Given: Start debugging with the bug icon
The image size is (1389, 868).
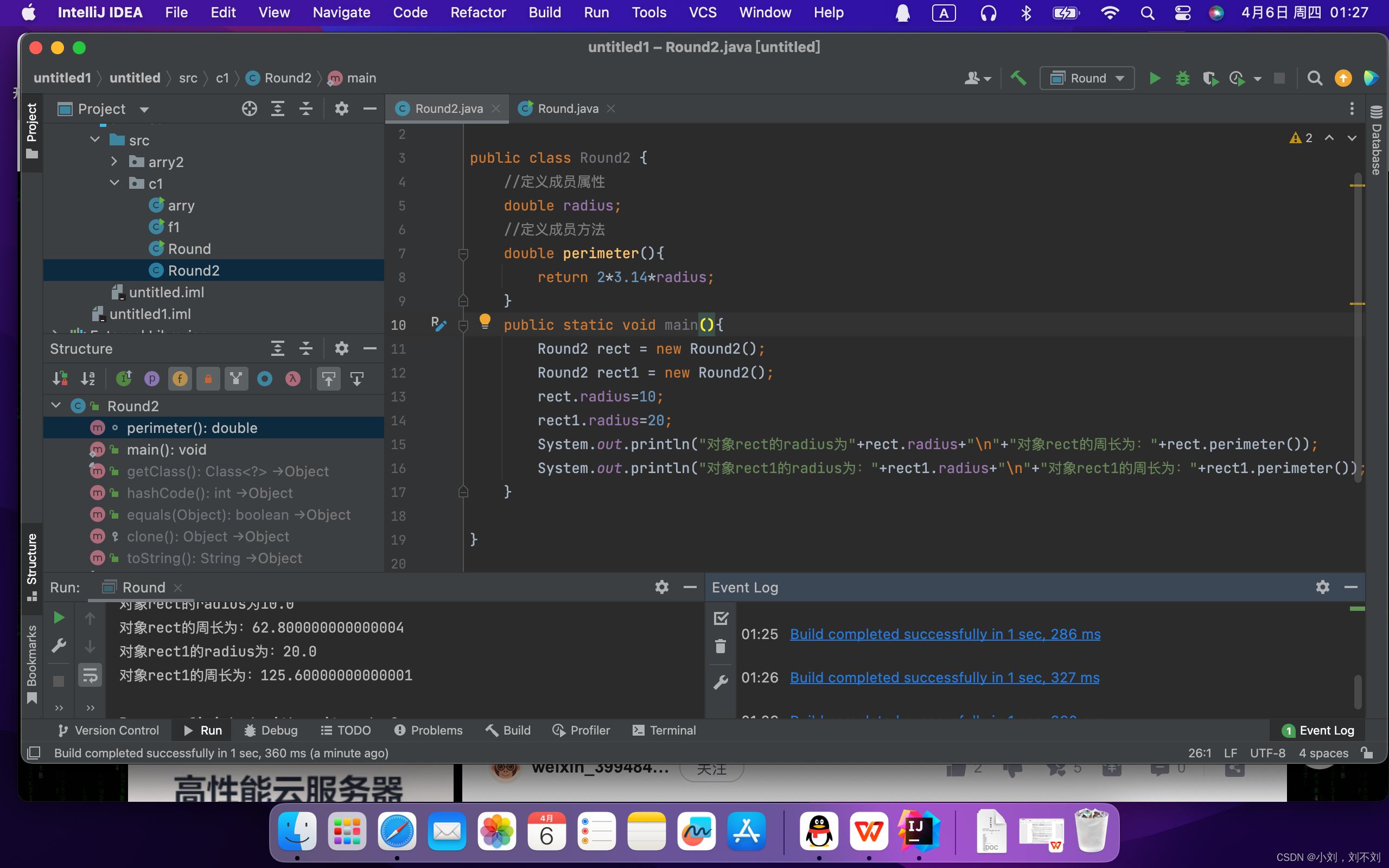Looking at the screenshot, I should (1182, 78).
